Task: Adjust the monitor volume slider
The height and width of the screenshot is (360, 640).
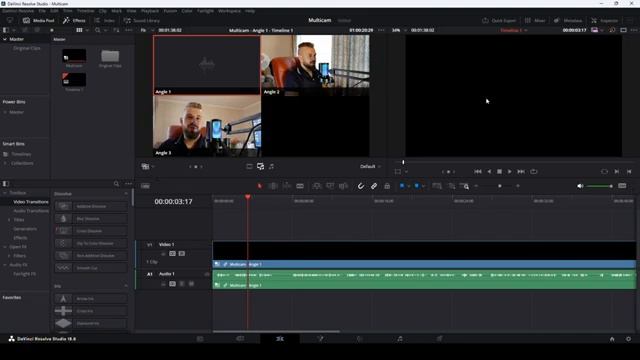Action: click(x=599, y=186)
